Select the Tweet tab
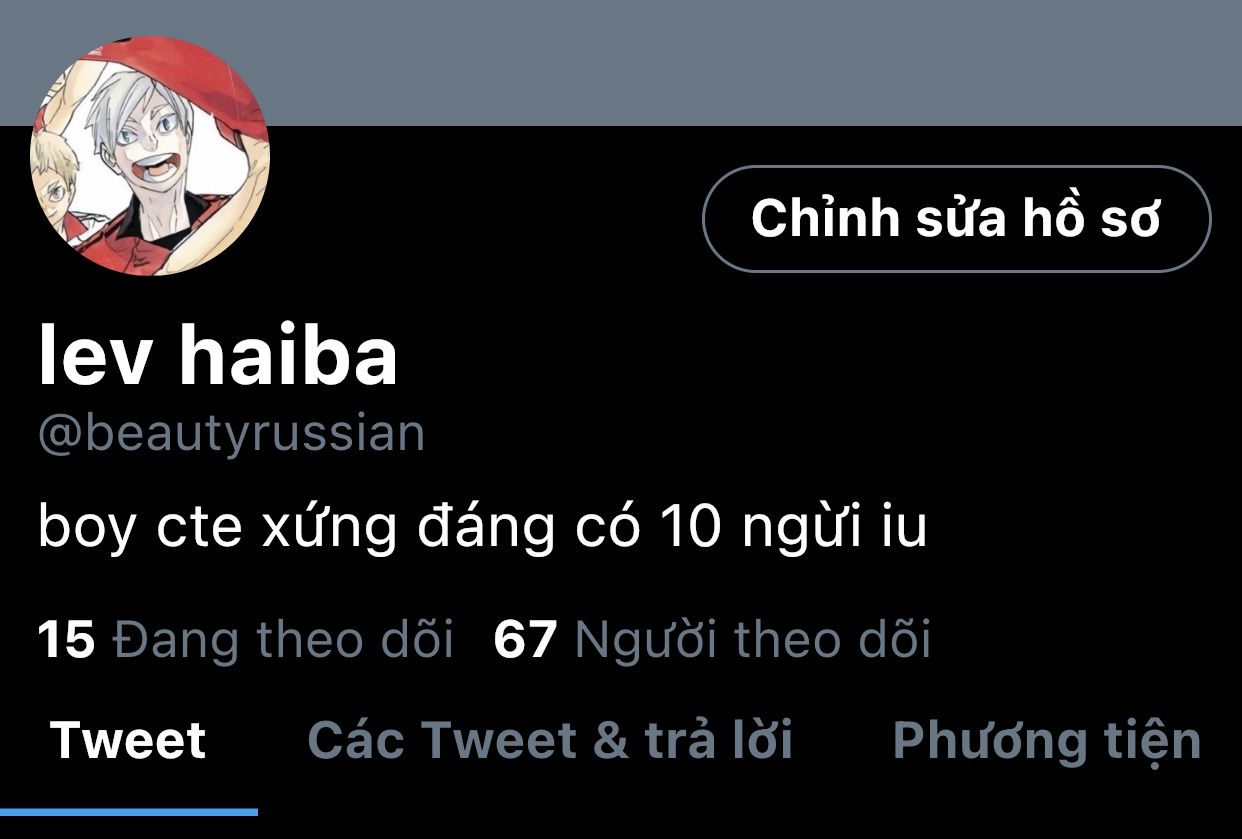Image resolution: width=1242 pixels, height=839 pixels. (x=128, y=741)
